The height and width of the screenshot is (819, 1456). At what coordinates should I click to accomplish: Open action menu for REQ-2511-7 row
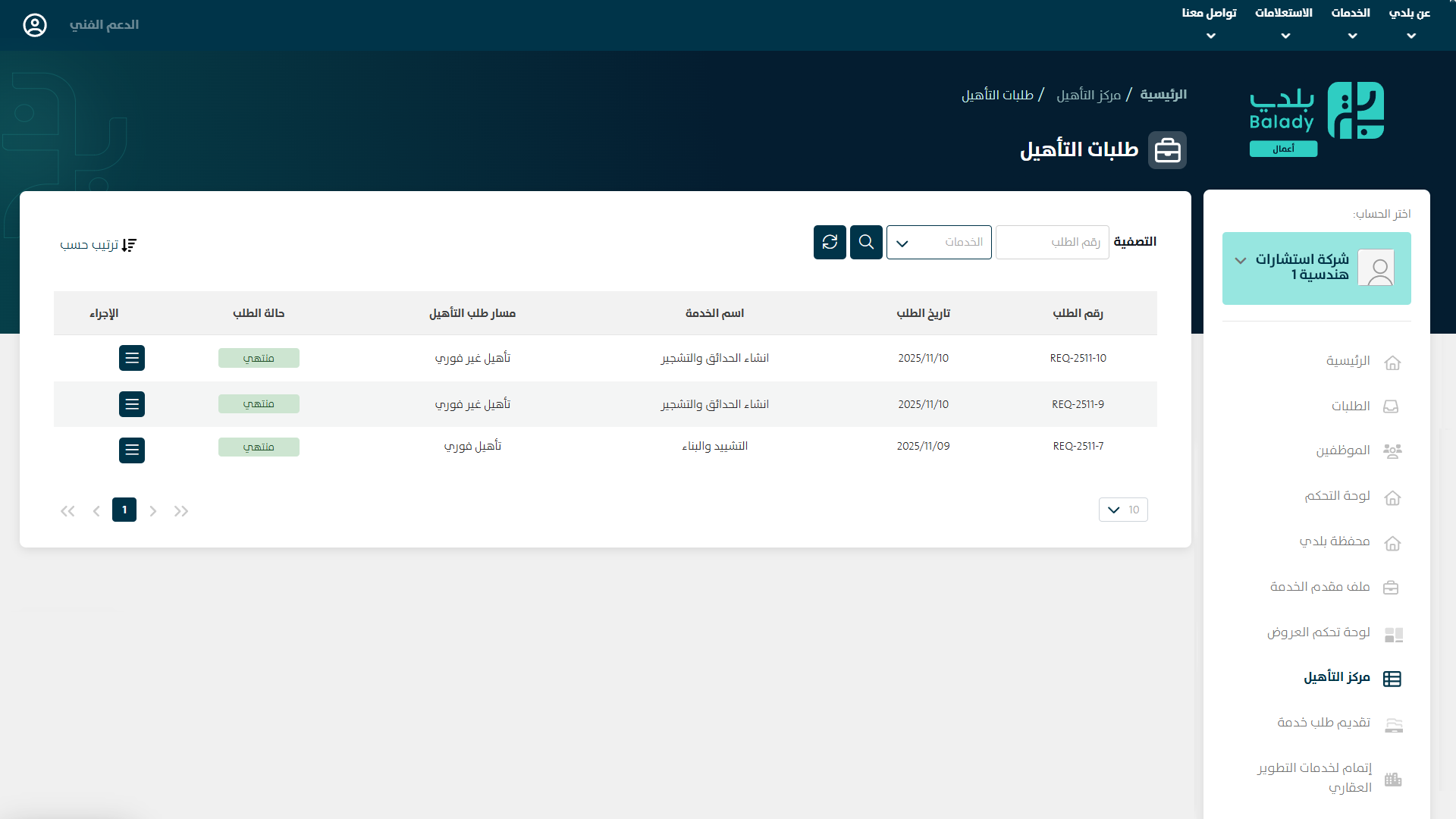pyautogui.click(x=132, y=450)
